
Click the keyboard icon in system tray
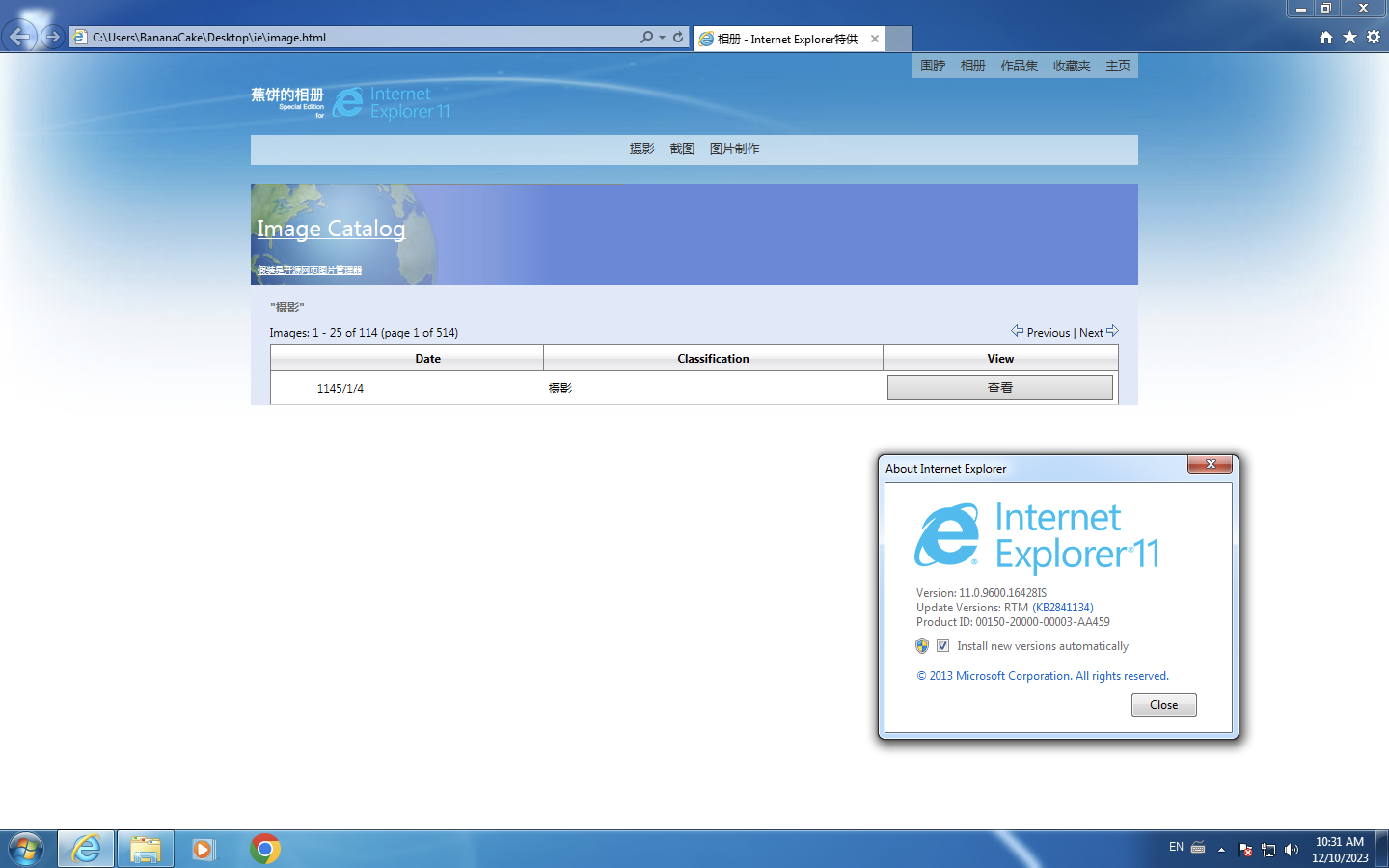pos(1198,847)
